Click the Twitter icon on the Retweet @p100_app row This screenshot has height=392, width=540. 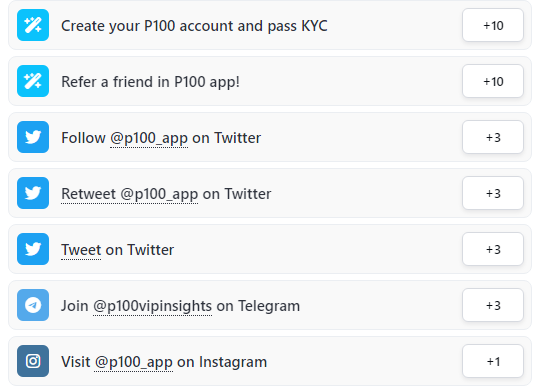click(33, 193)
